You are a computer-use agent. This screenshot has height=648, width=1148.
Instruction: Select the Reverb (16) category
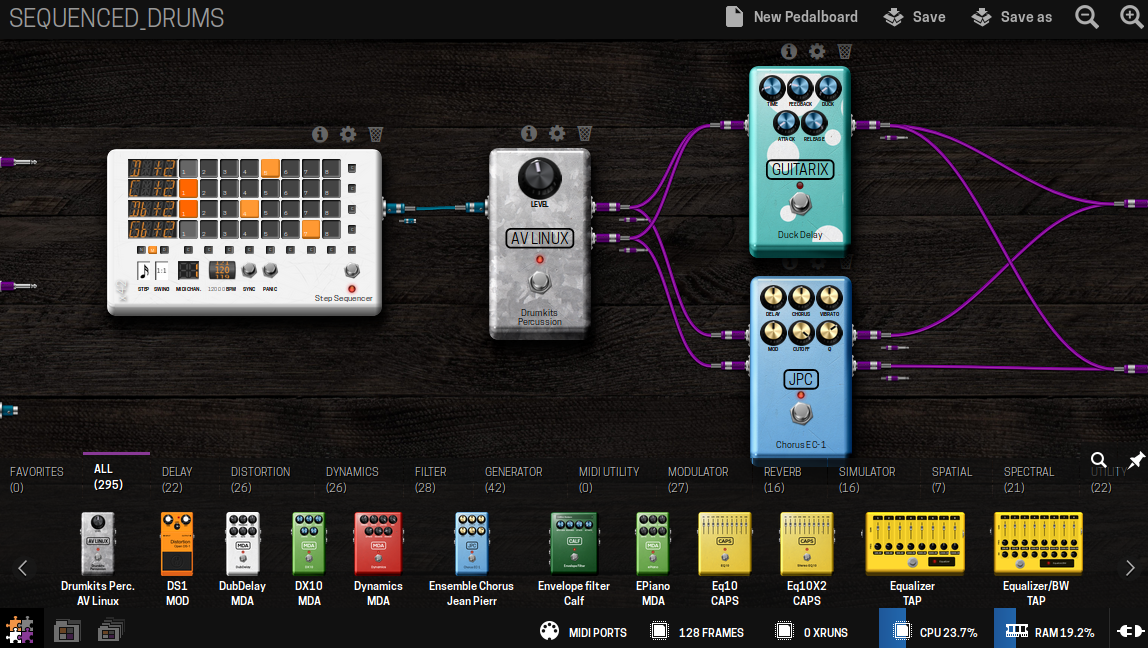coord(782,479)
